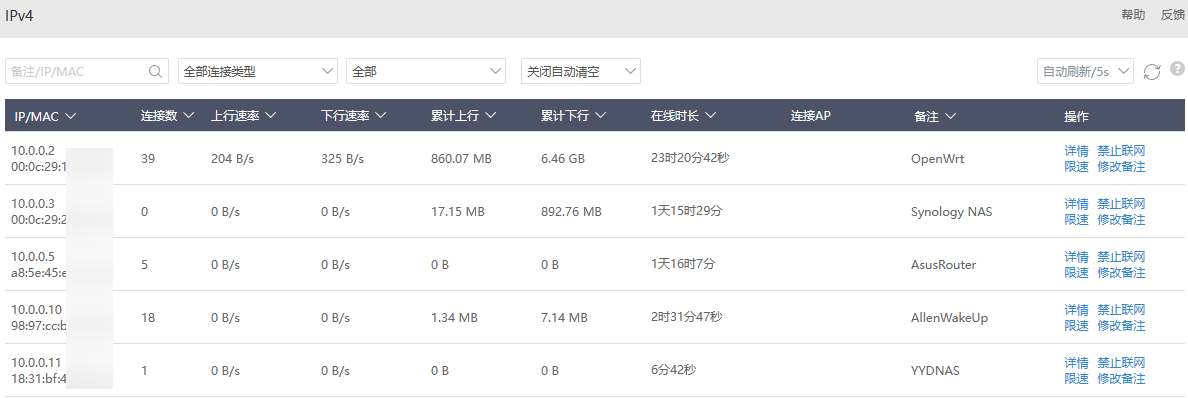Image resolution: width=1188 pixels, height=398 pixels.
Task: Click 修改备注 for YYDNAS
Action: 1121,378
